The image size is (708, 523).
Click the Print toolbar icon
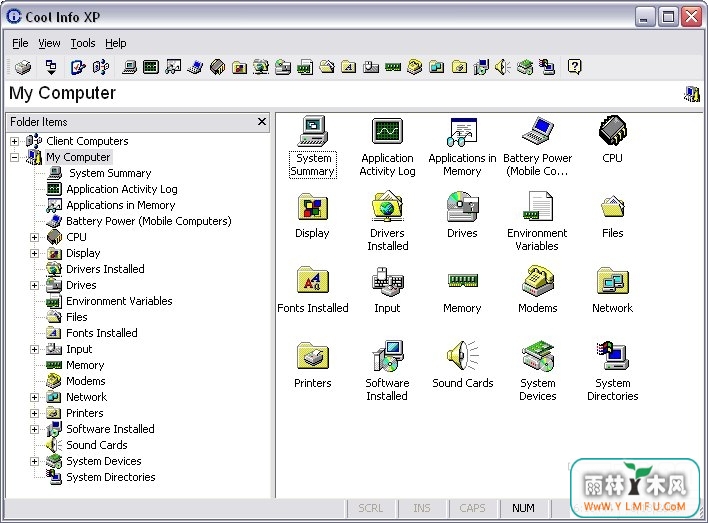(x=23, y=67)
